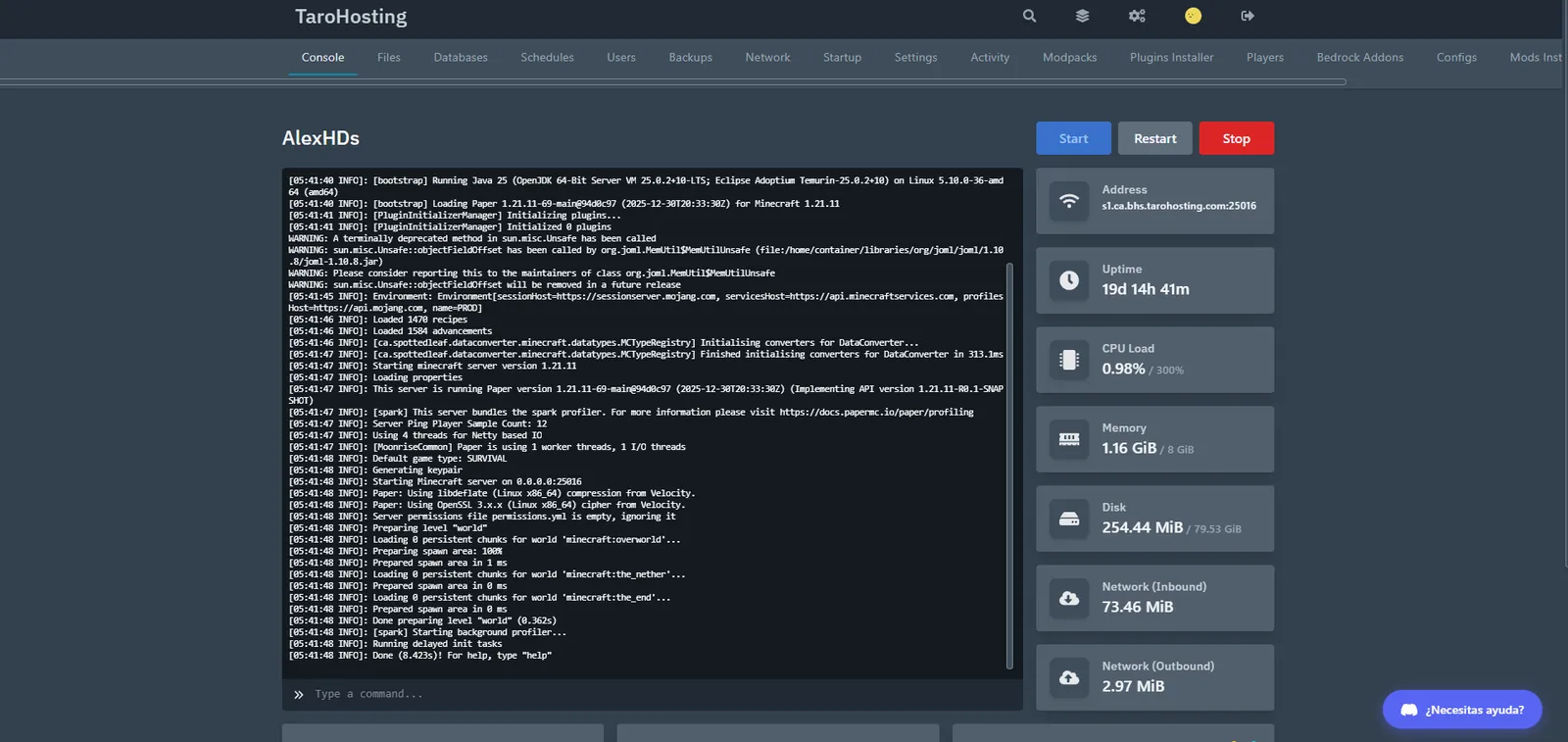Open the Activity tab
This screenshot has height=742, width=1568.
click(x=990, y=58)
